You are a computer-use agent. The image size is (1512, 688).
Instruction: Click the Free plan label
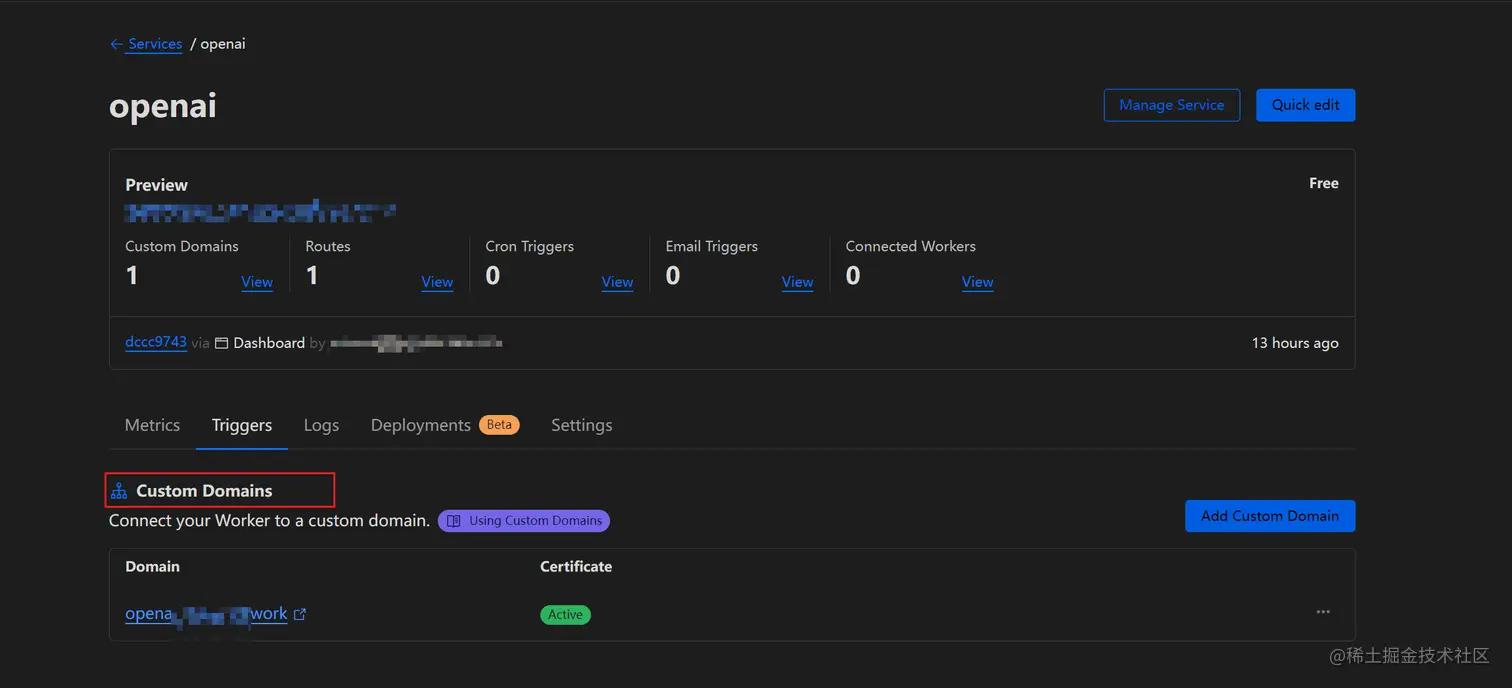1323,183
